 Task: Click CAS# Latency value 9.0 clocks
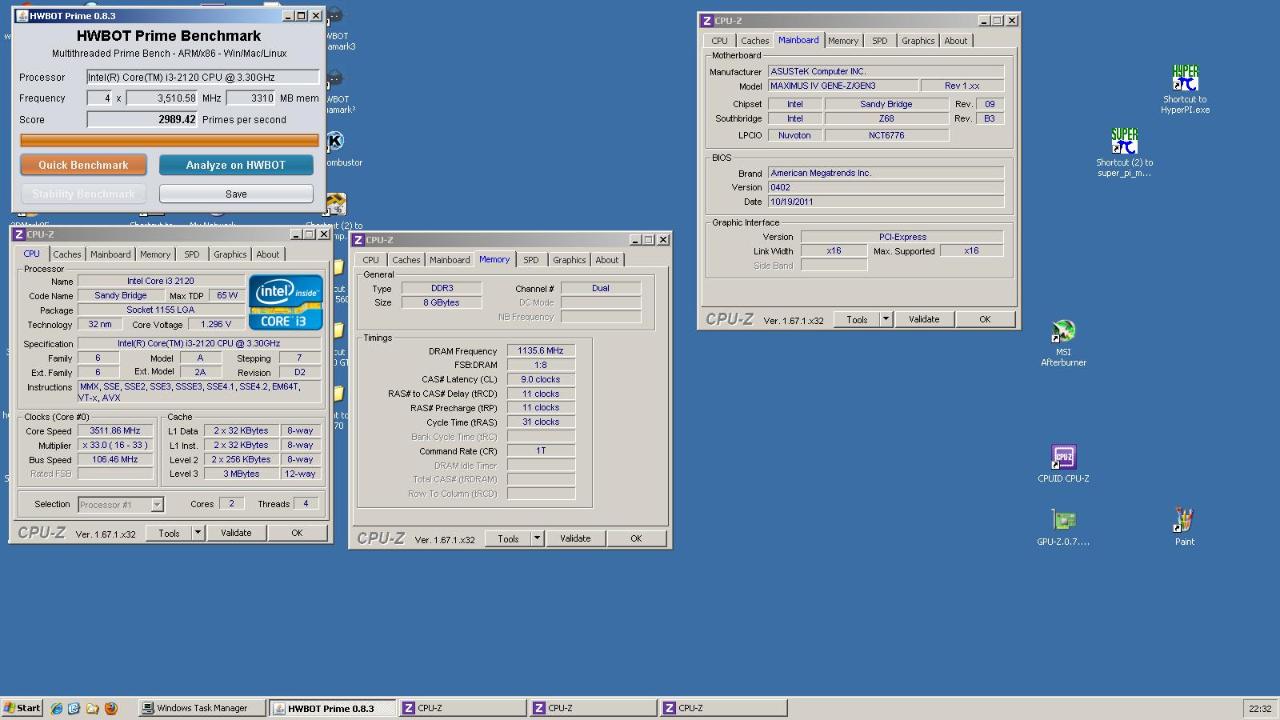(x=540, y=379)
